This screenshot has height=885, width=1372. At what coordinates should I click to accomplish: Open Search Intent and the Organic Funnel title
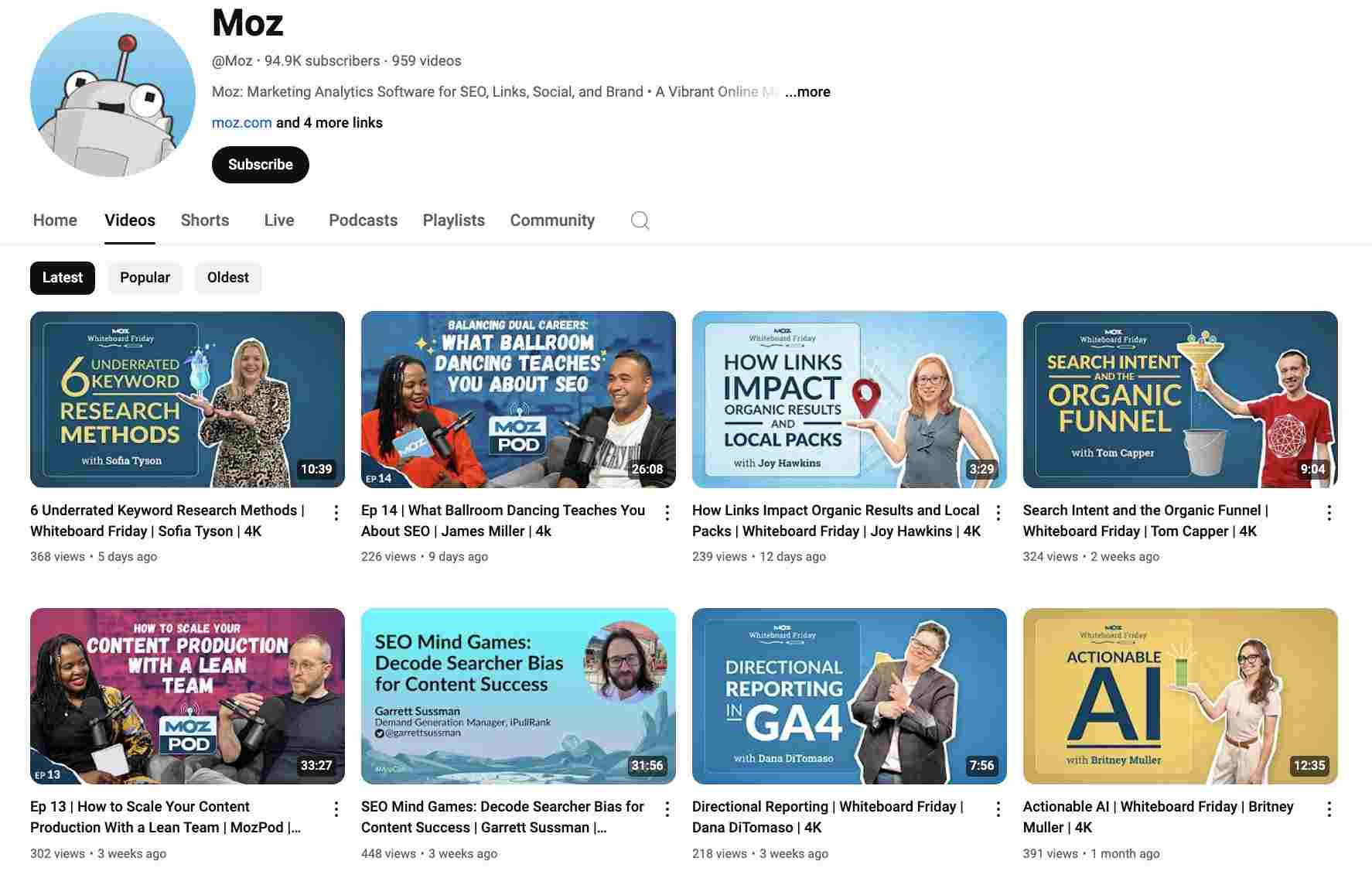tap(1145, 521)
